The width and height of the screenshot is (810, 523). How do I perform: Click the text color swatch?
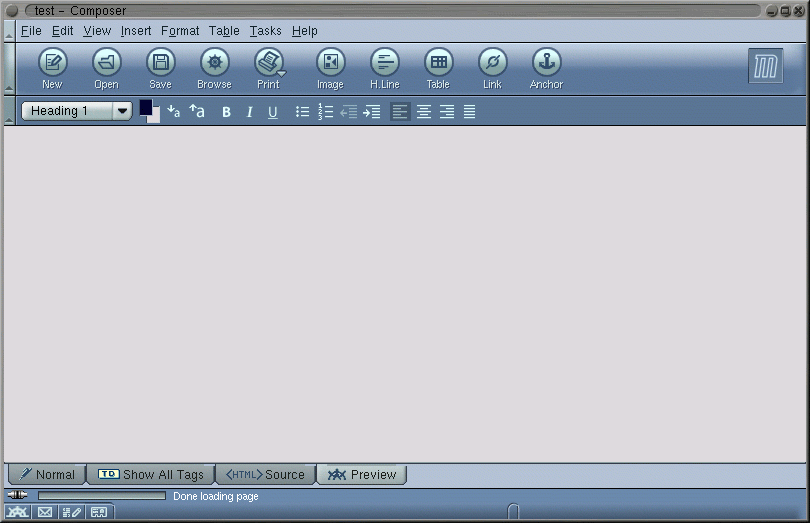pos(146,107)
